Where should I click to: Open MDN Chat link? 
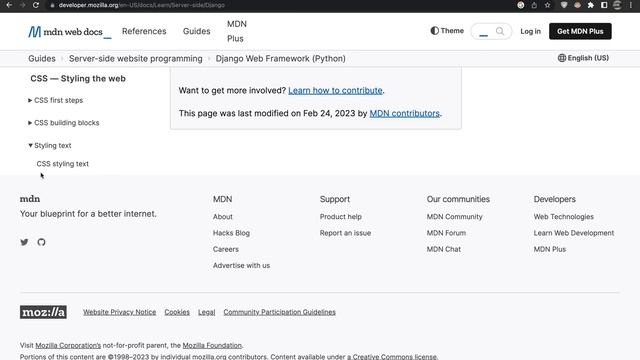point(444,249)
